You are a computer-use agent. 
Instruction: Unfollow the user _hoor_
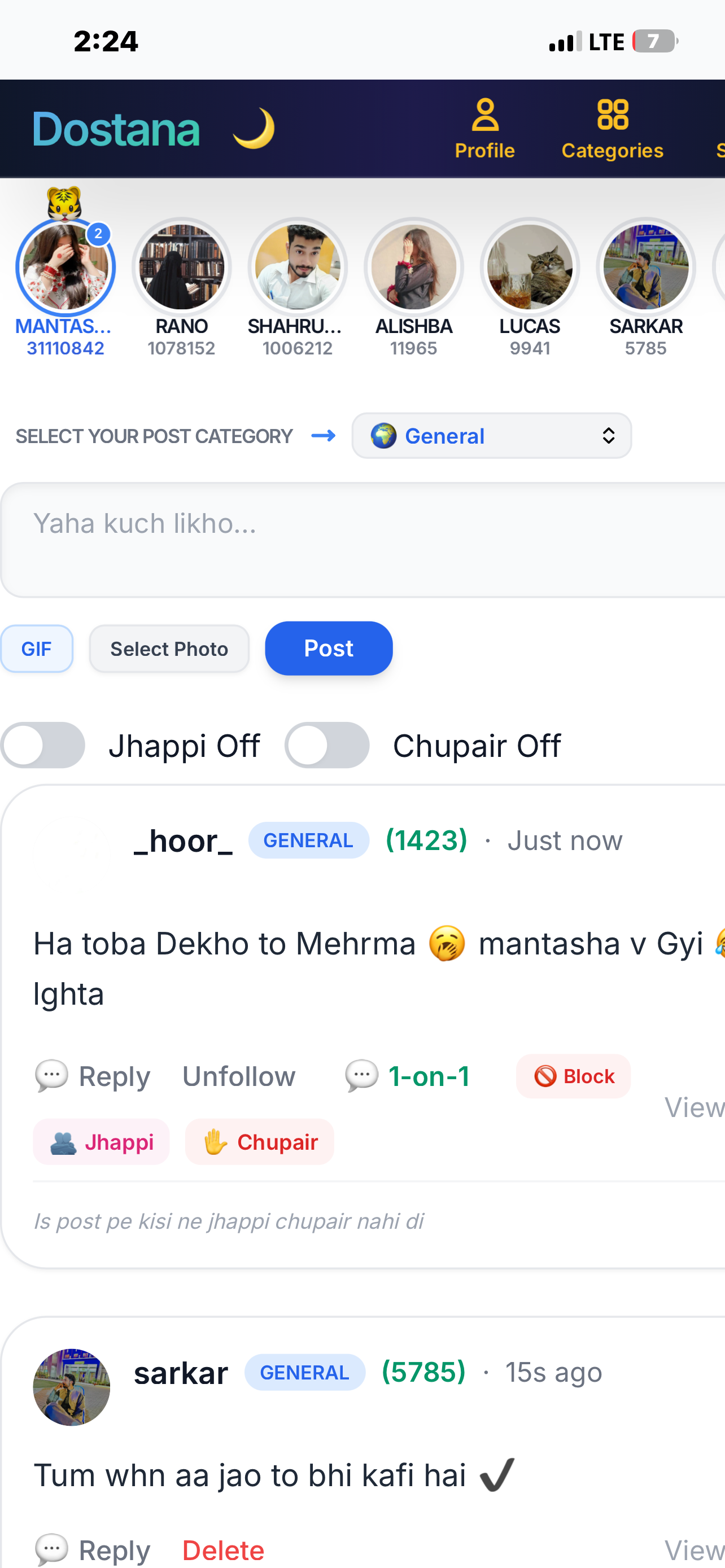[239, 1076]
